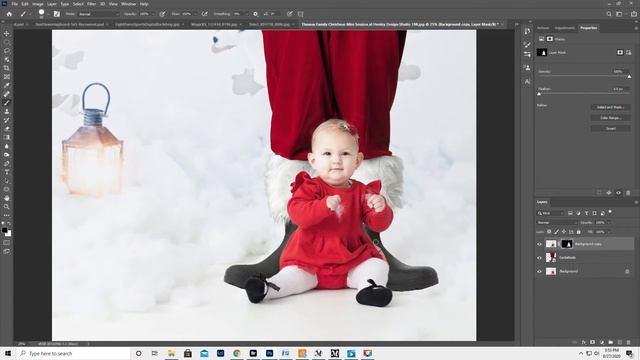
Task: Open the Window menu
Action: pyautogui.click(x=128, y=4)
